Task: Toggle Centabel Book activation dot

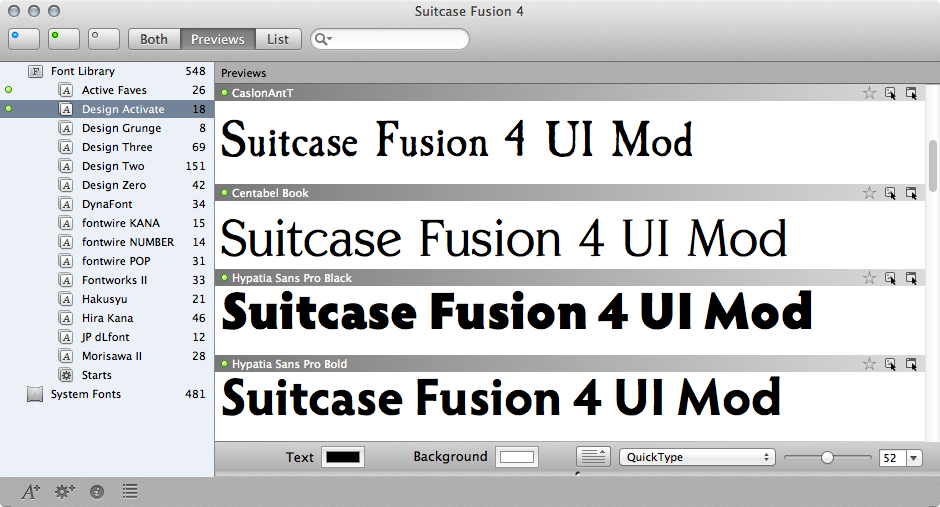Action: 225,192
